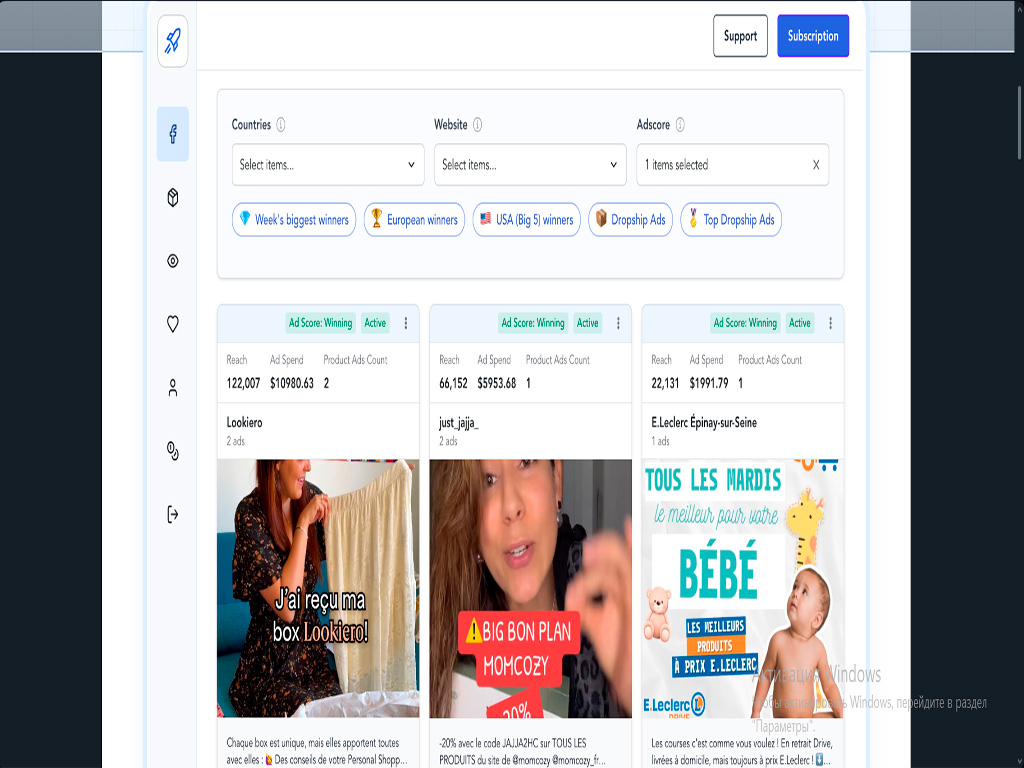
Task: Click the just_jajja_ advertiser name
Action: coord(458,423)
